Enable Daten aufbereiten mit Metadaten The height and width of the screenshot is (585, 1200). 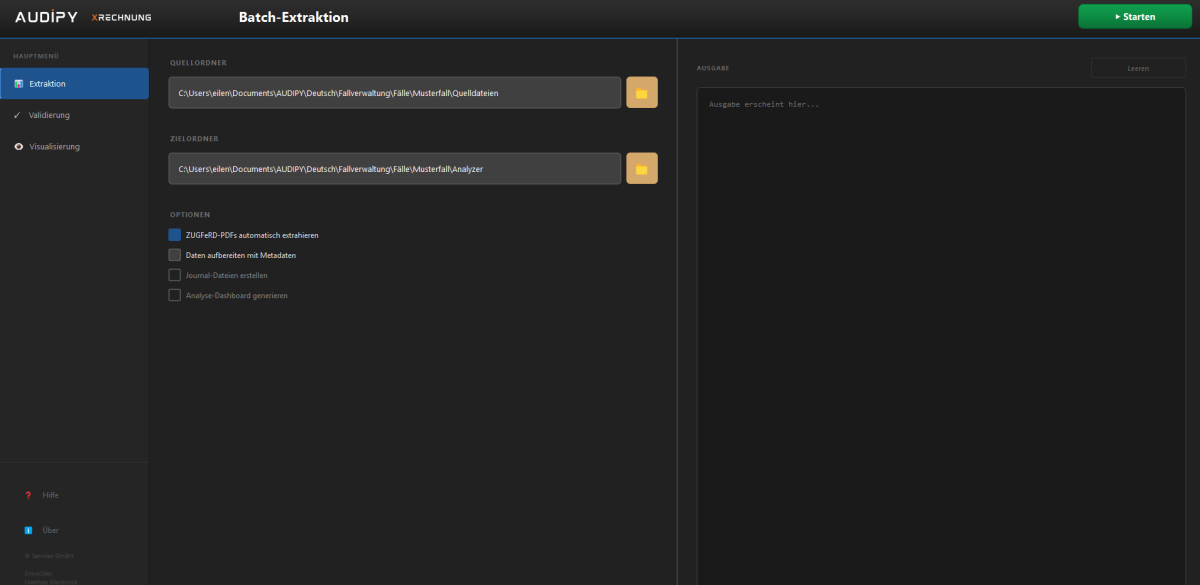click(x=175, y=255)
